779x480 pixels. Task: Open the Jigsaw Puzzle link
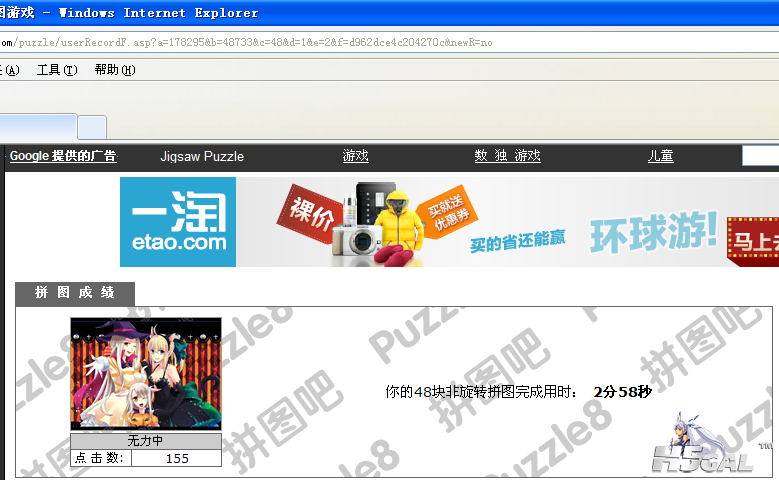[x=202, y=156]
